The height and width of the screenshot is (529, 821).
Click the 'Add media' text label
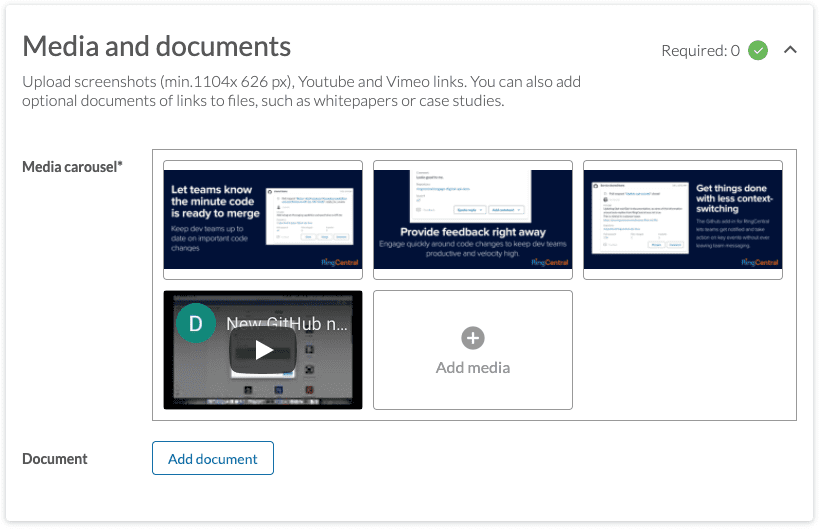click(473, 367)
